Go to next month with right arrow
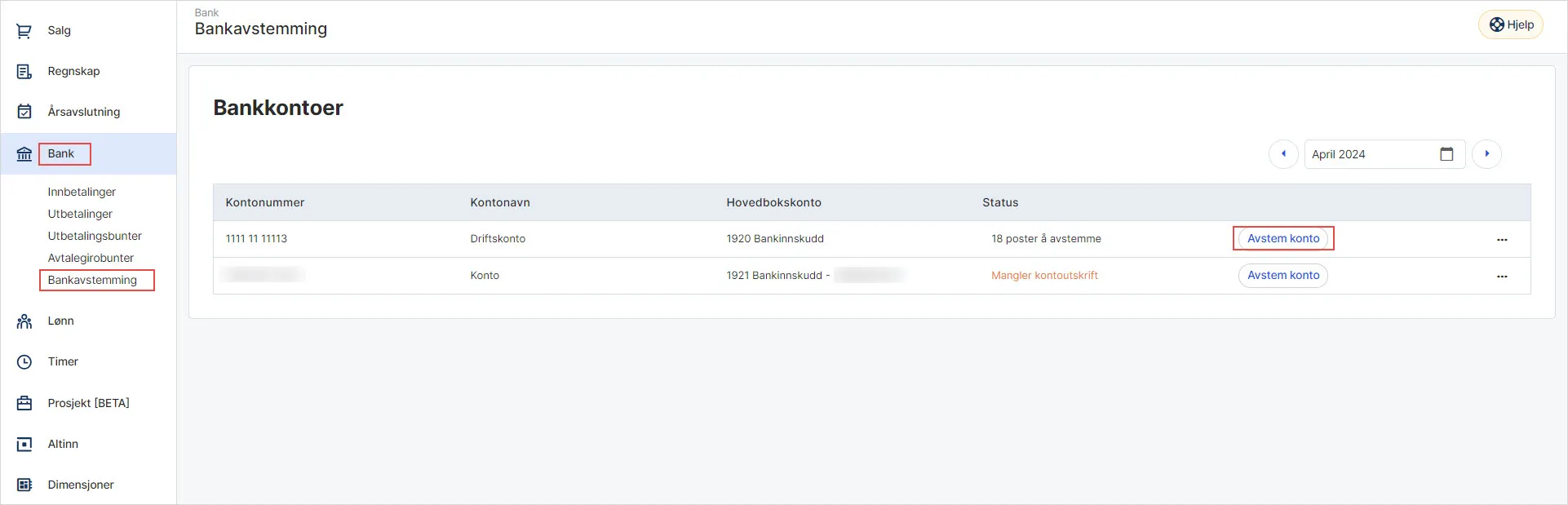1568x505 pixels. [1486, 154]
